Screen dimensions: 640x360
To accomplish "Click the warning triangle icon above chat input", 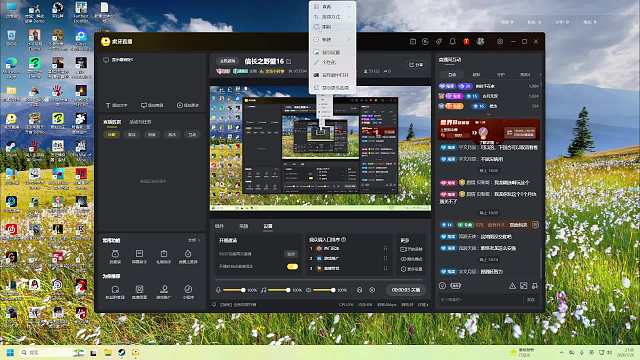I will pos(512,286).
